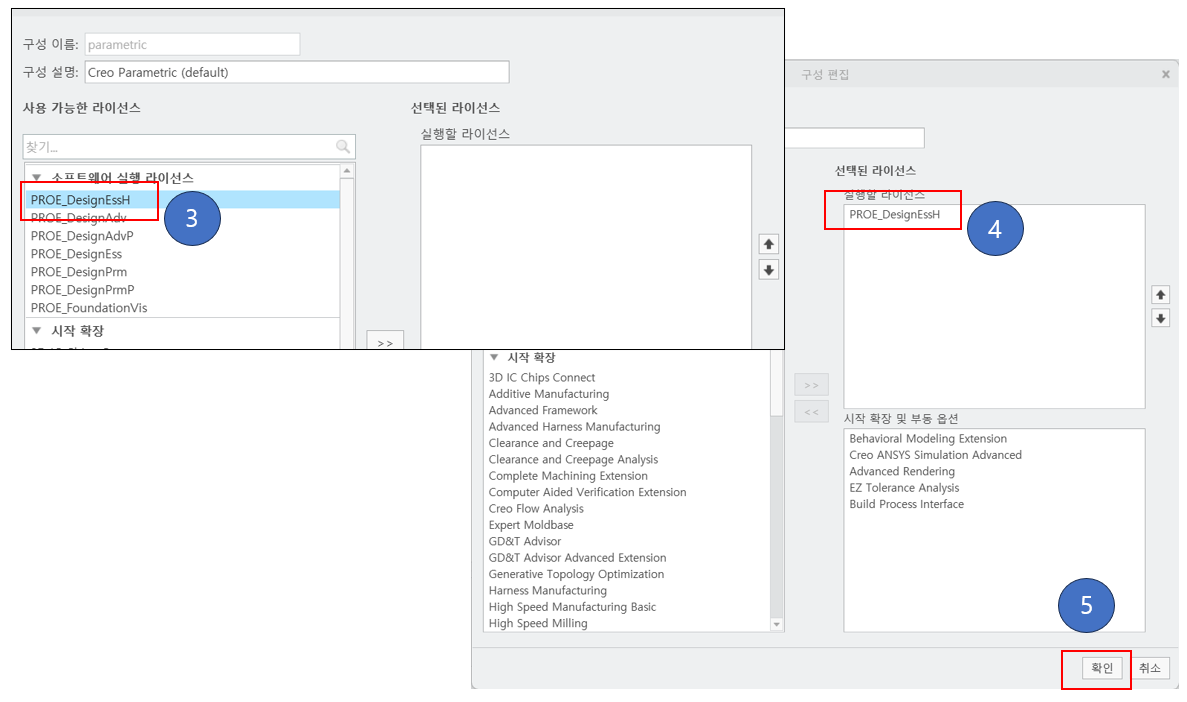Select Clearance and Creepage Analysis entry
1187x702 pixels.
573,460
